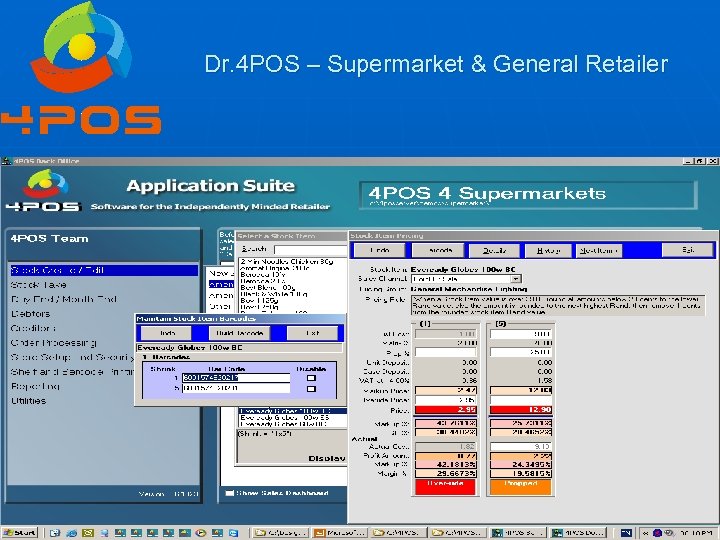This screenshot has width=720, height=540.
Task: Launch Internet Explorer from quick launch
Action: [x=72, y=533]
